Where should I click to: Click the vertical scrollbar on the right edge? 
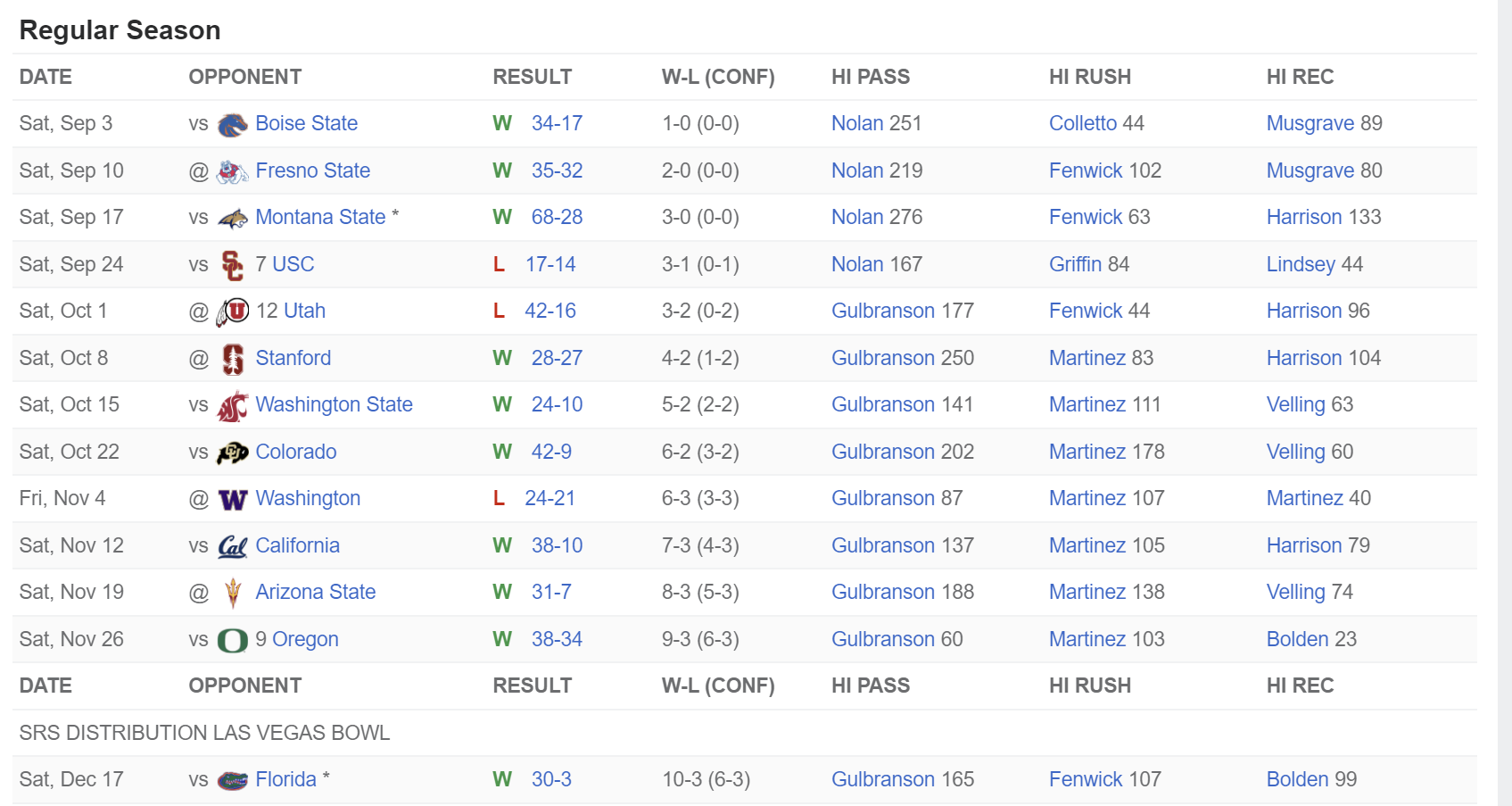click(1505, 402)
